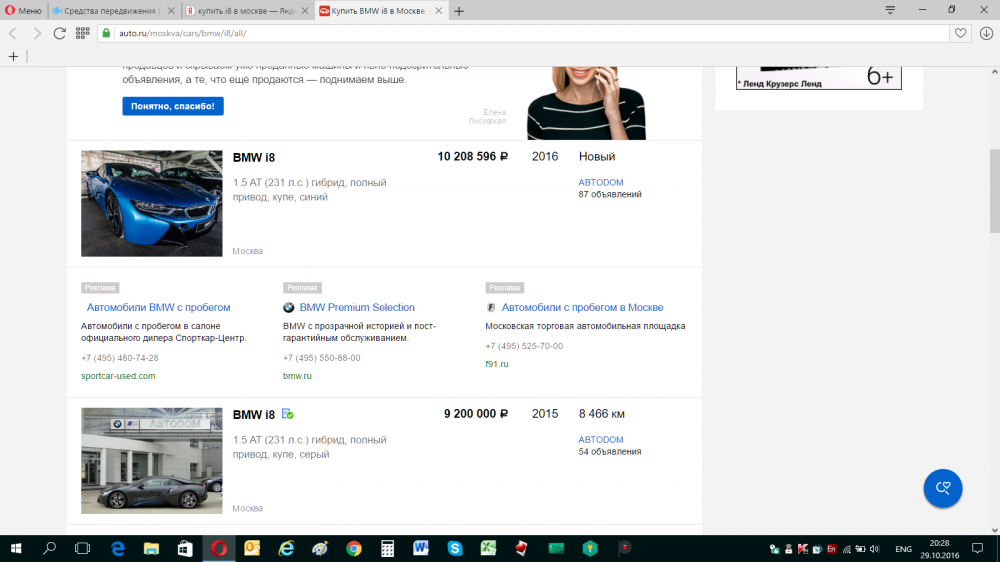Open the 'BMW Premium Selection' ad link
This screenshot has width=1000, height=562.
point(356,308)
